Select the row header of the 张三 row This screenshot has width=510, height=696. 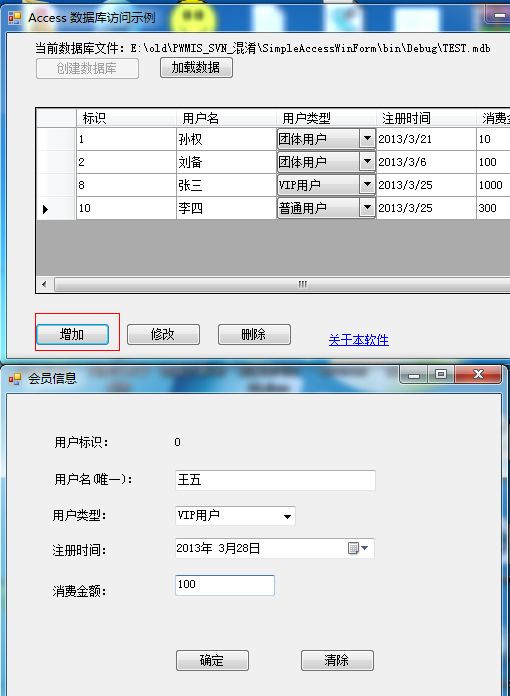point(56,185)
